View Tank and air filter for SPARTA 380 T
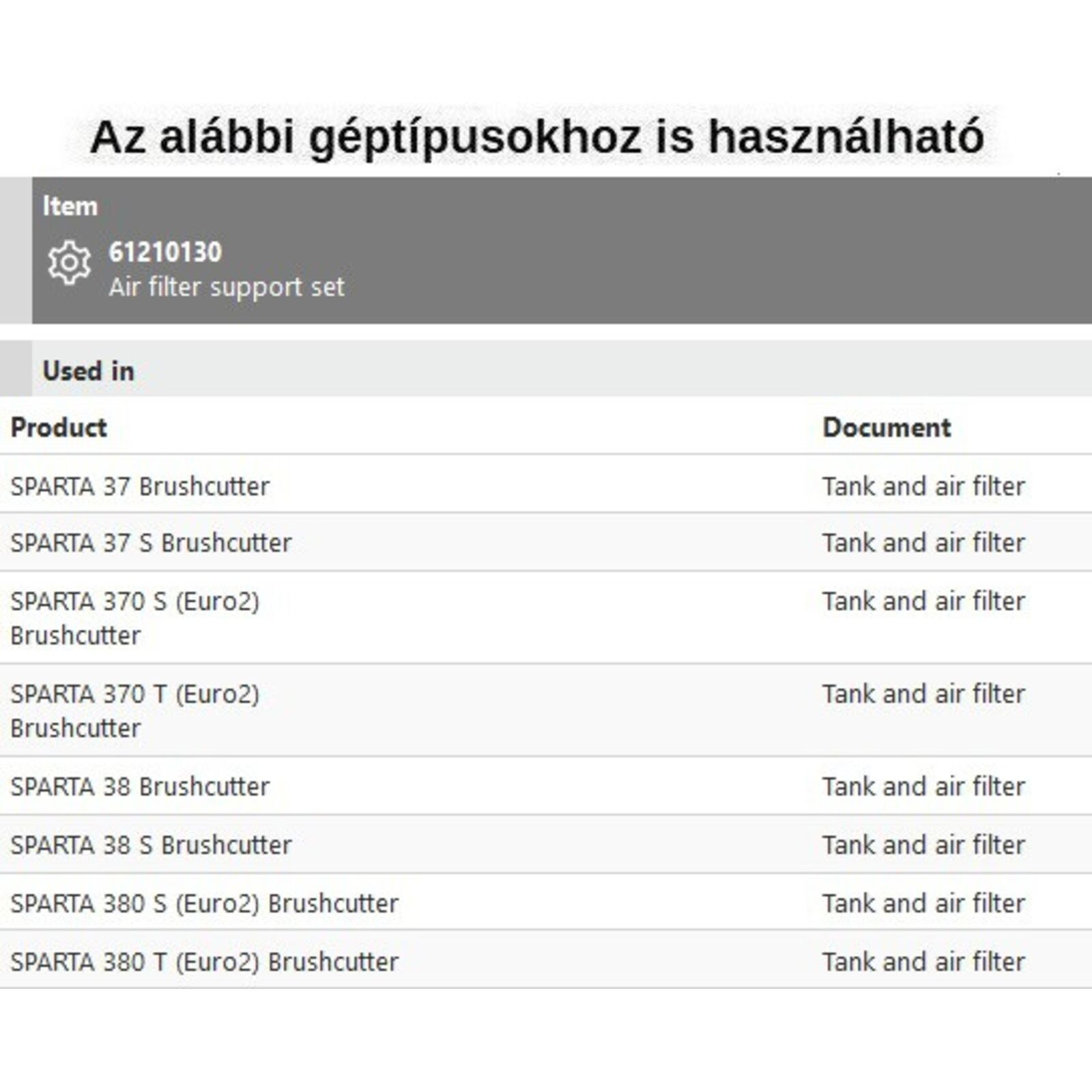The width and height of the screenshot is (1092, 1092). (x=923, y=962)
